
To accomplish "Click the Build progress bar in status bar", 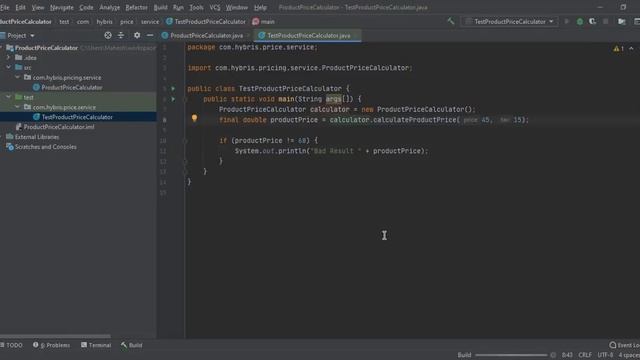I will pos(511,355).
